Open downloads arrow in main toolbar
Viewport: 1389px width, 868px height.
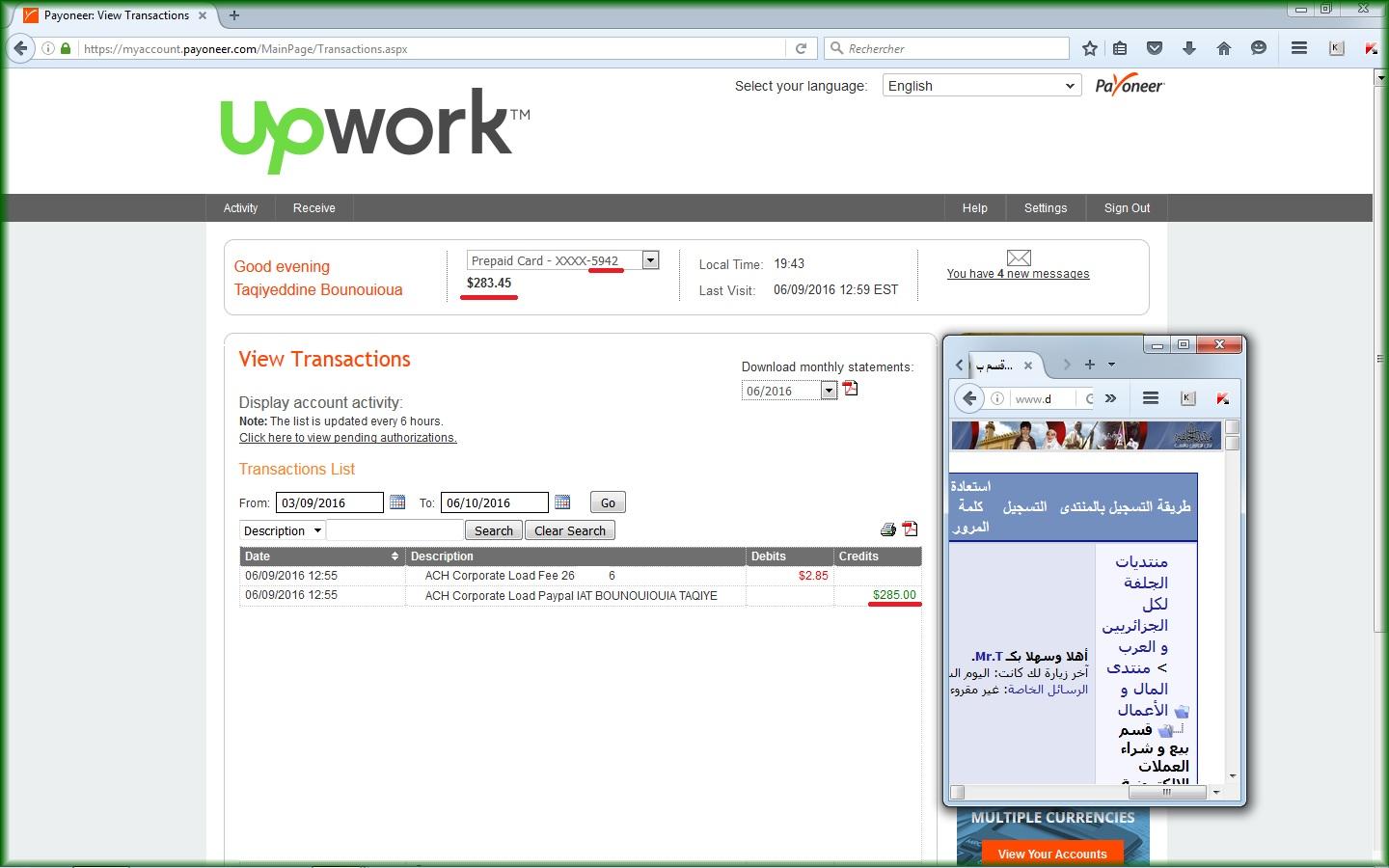point(1188,48)
